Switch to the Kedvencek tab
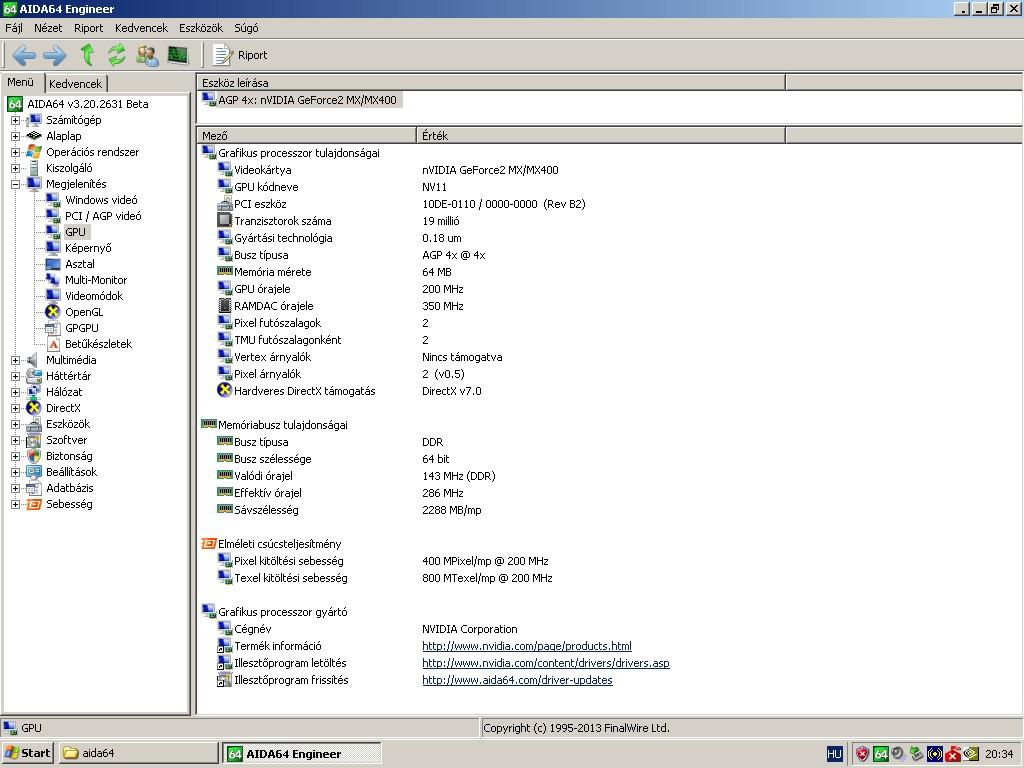This screenshot has width=1024, height=768. [x=75, y=84]
